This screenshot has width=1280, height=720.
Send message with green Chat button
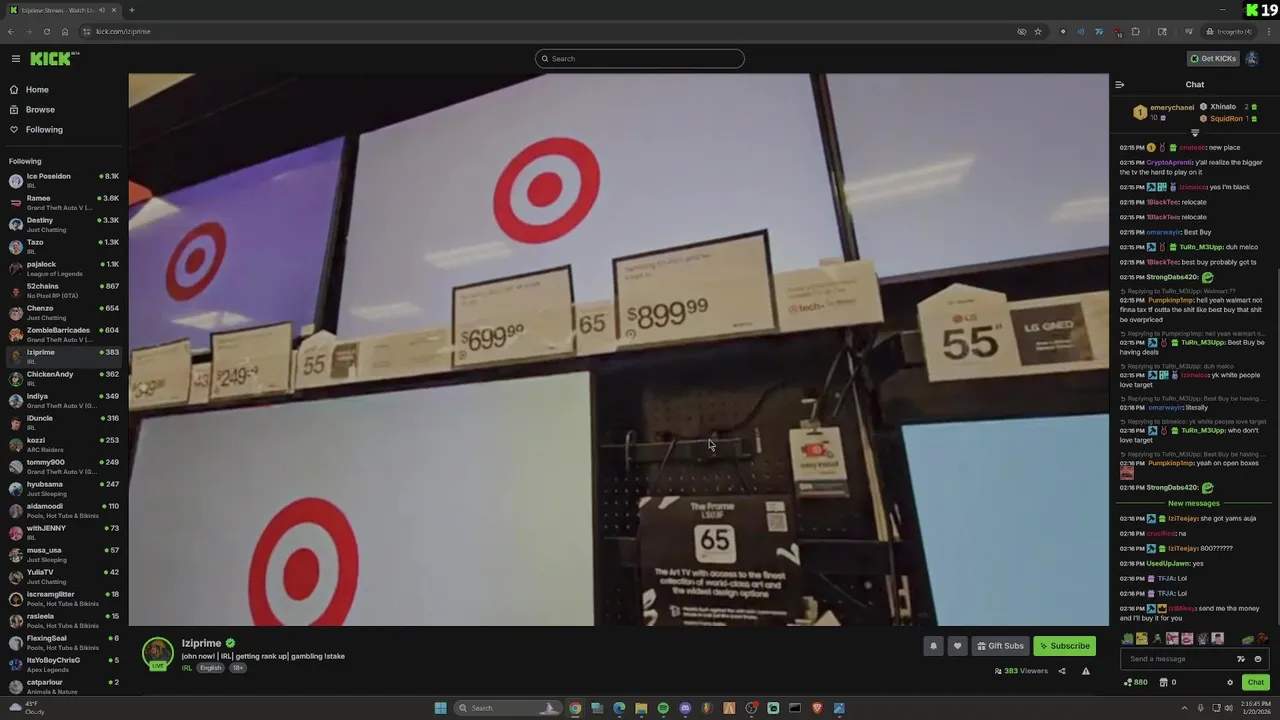1255,683
